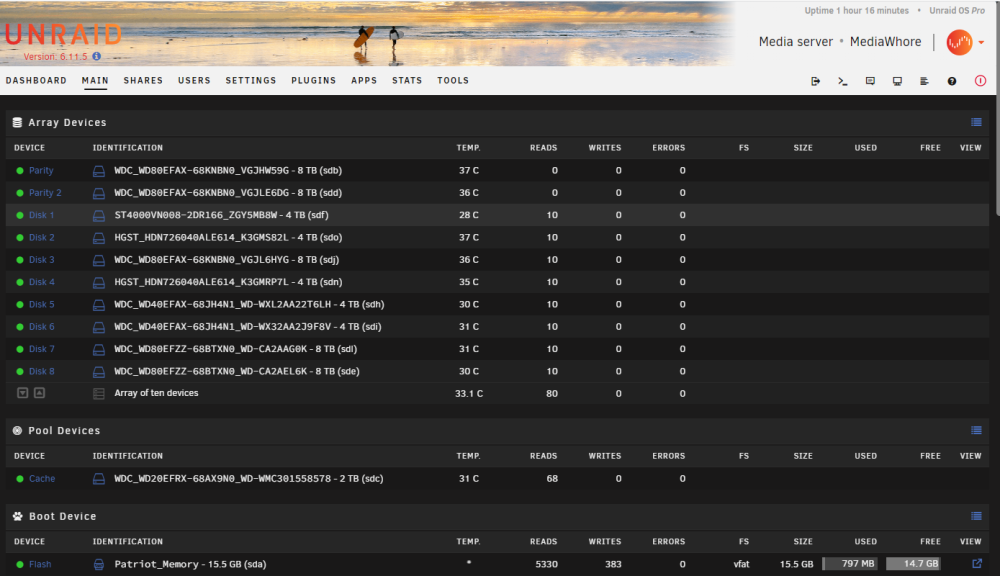Open the Stats tab
This screenshot has height=576, width=1000.
click(x=407, y=80)
